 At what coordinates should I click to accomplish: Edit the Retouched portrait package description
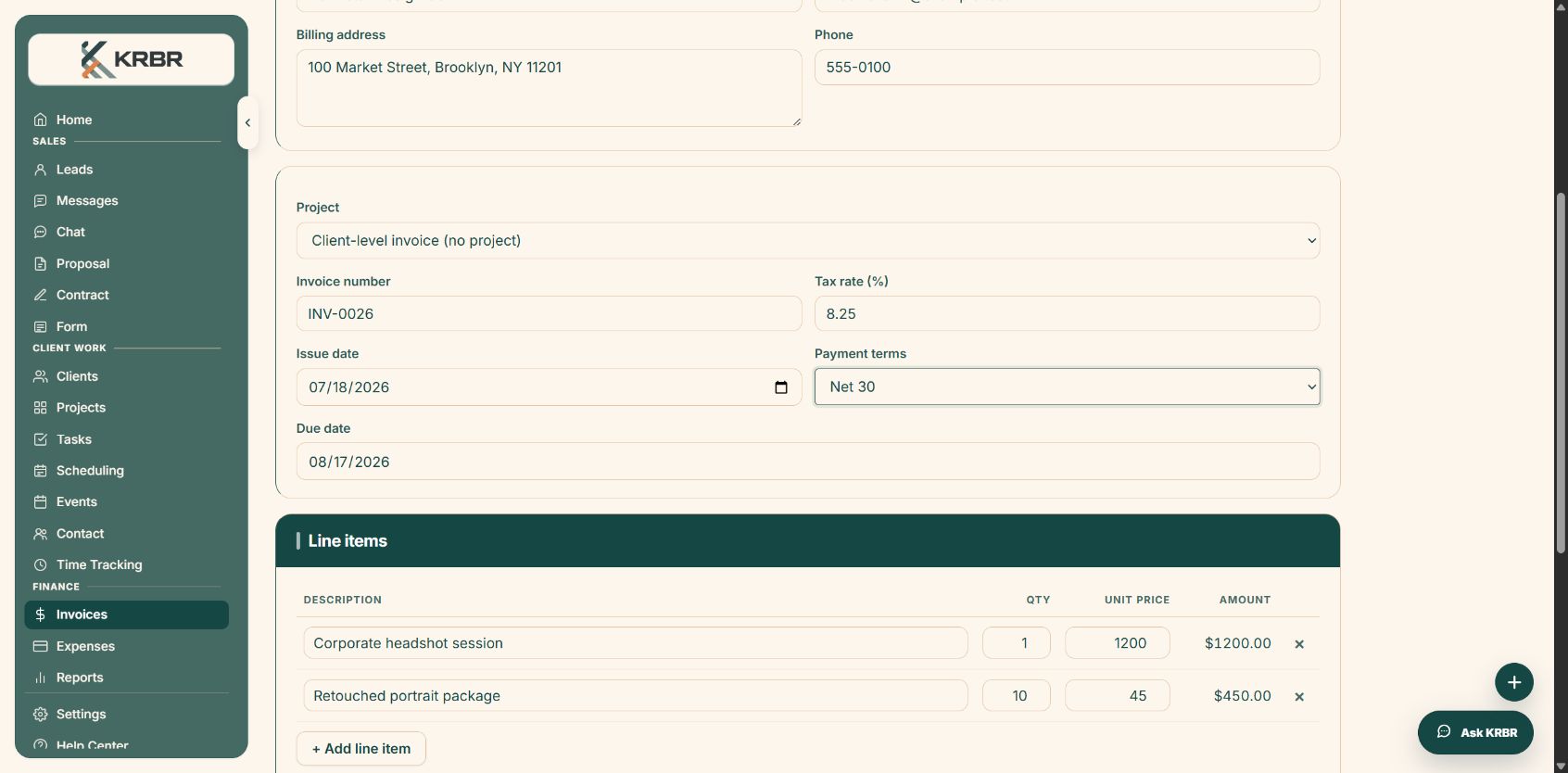coord(636,696)
